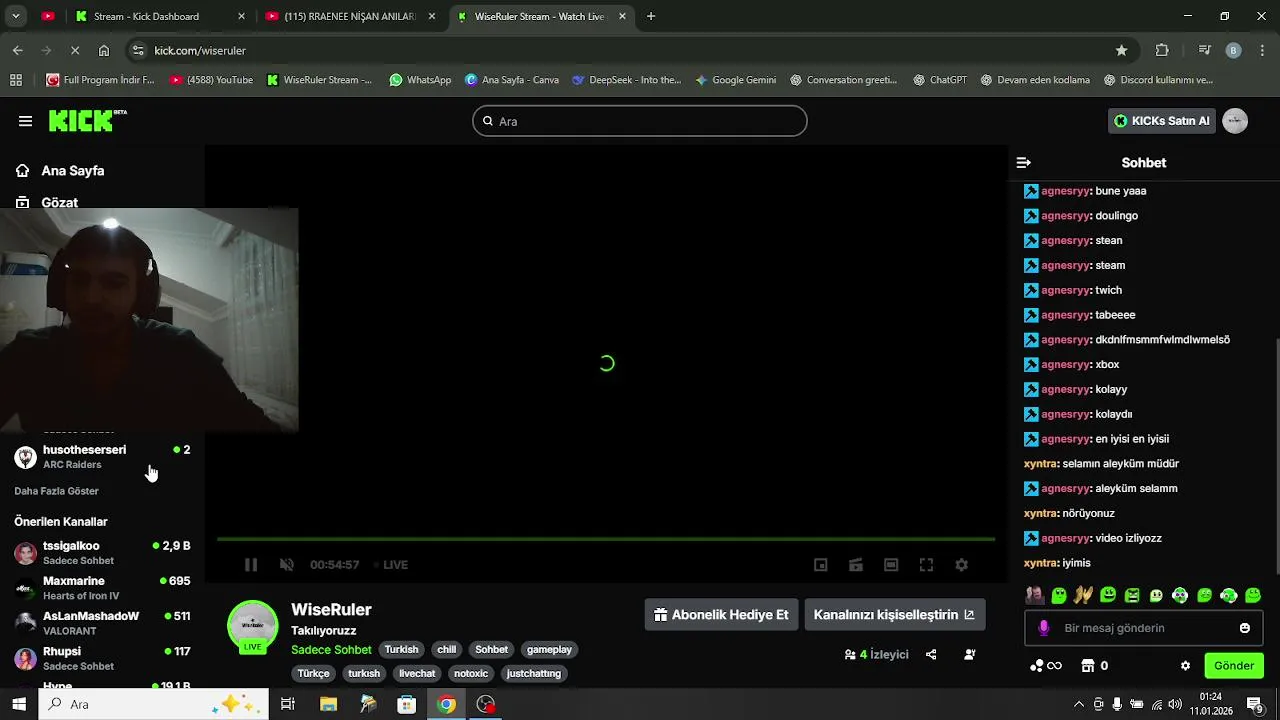The height and width of the screenshot is (720, 1280).
Task: Toggle theater mode on the video player
Action: (x=891, y=565)
